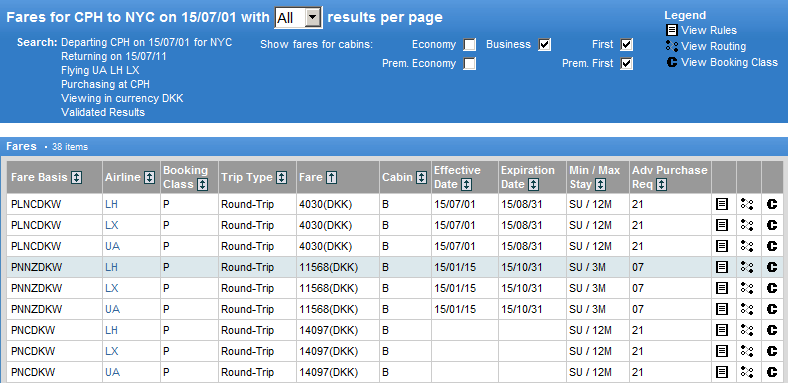The width and height of the screenshot is (788, 383).
Task: View routing for UA PNCDKW fare
Action: (747, 372)
